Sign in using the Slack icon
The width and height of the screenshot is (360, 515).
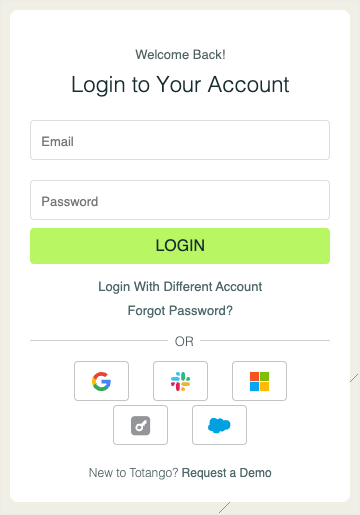(180, 381)
